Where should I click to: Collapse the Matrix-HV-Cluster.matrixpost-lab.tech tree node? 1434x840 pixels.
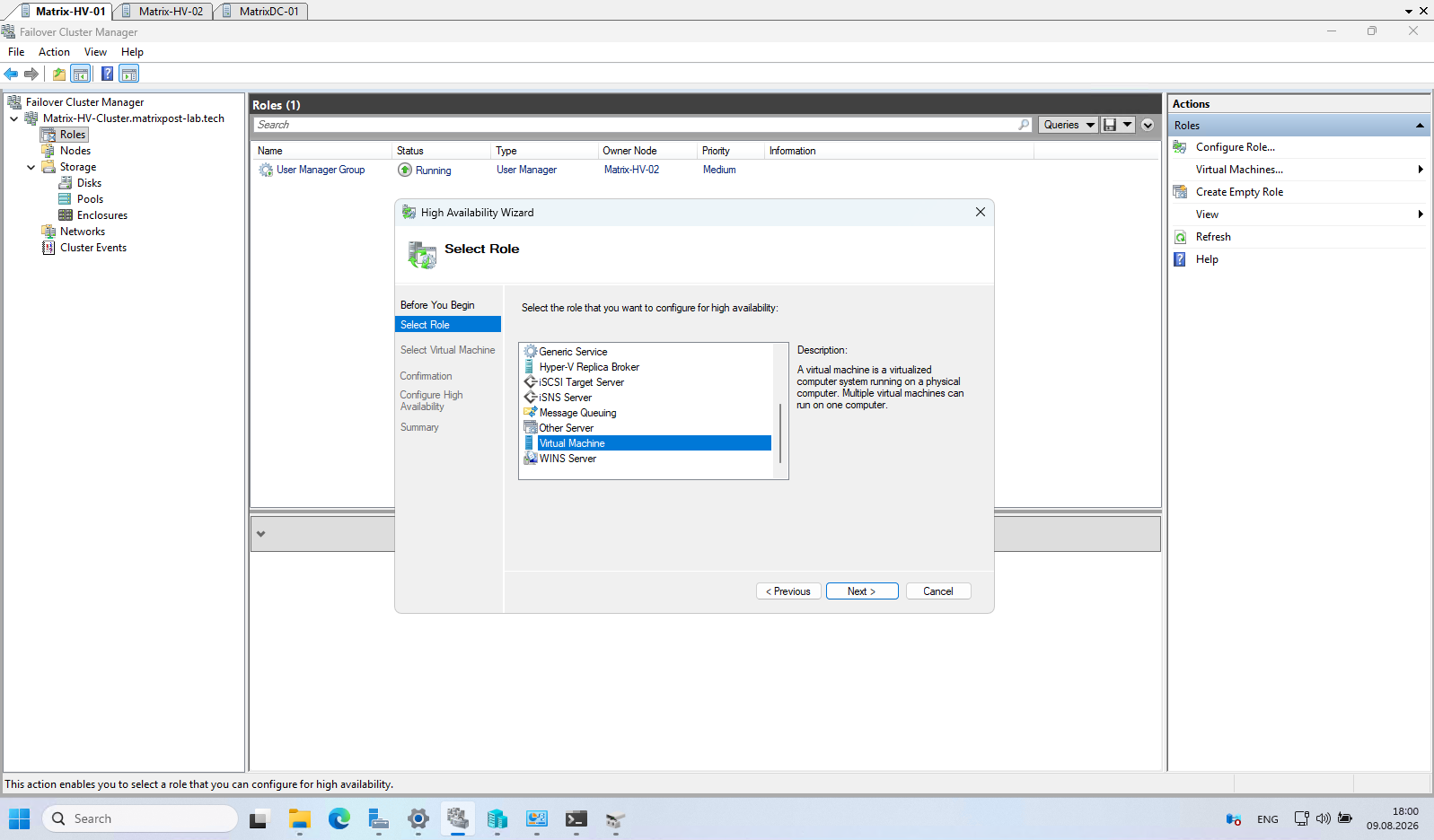(14, 118)
